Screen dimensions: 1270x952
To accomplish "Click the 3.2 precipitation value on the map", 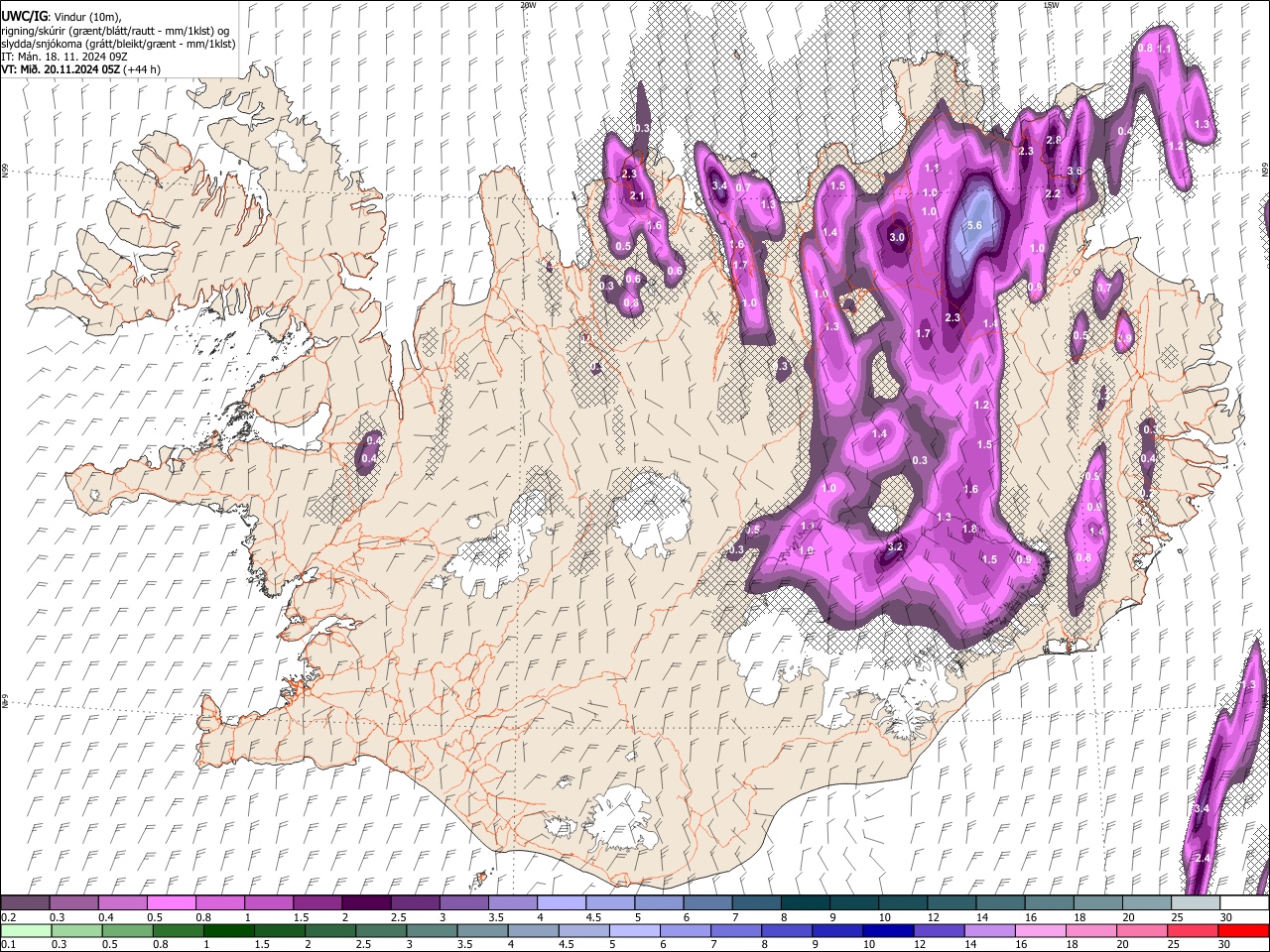I will 895,546.
